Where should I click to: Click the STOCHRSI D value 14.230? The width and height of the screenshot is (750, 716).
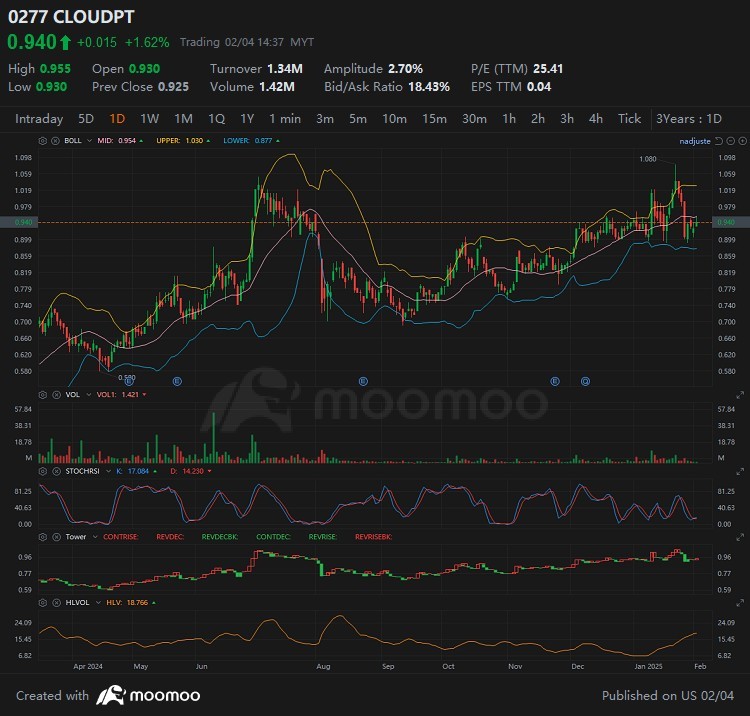[193, 471]
